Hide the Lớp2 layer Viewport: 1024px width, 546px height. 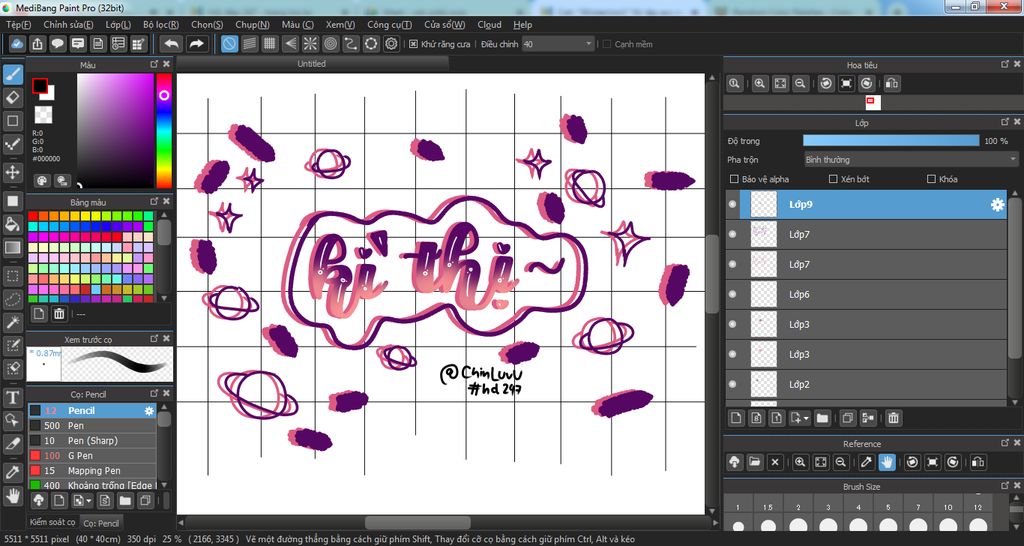pos(732,384)
